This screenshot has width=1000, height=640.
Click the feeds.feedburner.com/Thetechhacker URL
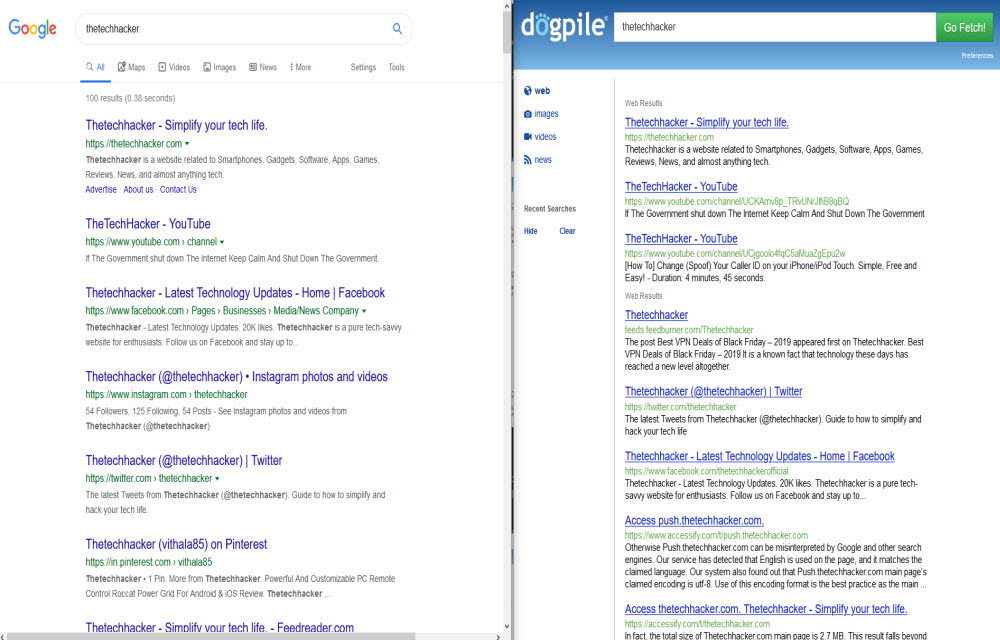[689, 330]
